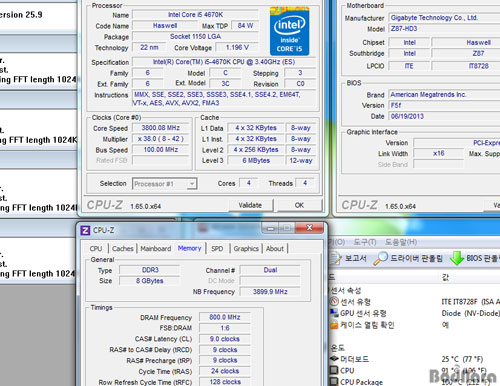
Task: Click the driver update toolbar button label
Action: [416, 258]
